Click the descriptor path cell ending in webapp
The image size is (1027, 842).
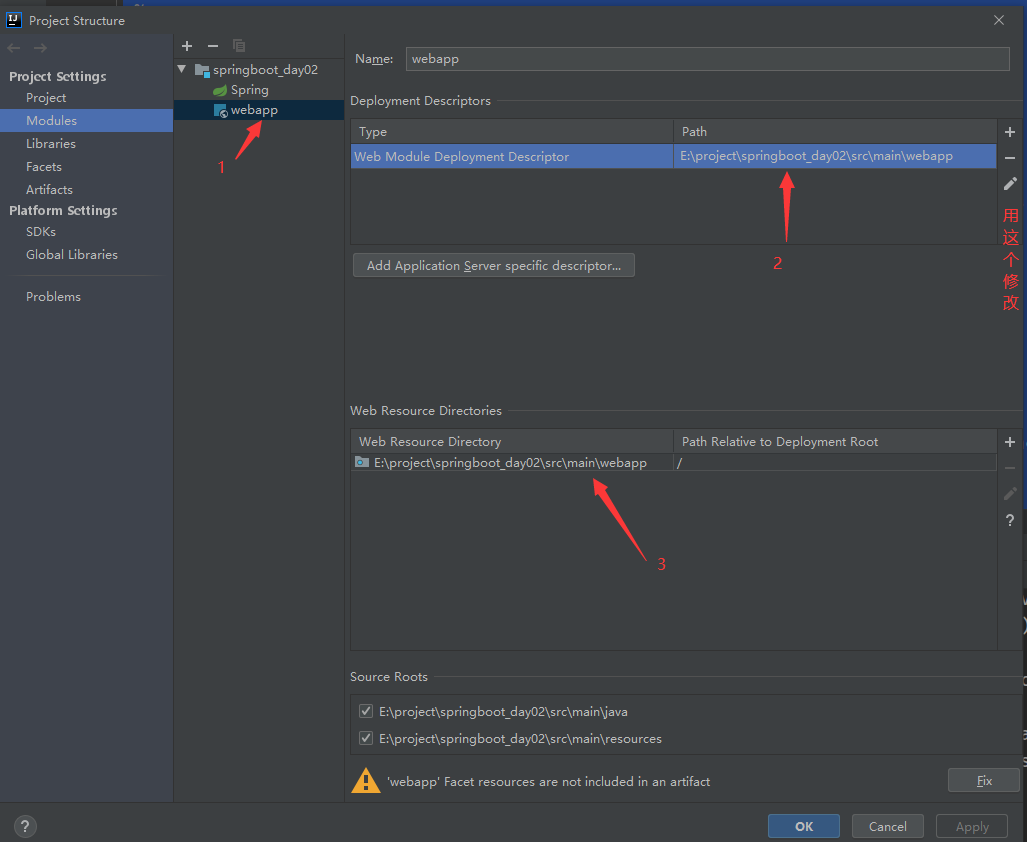tap(835, 156)
